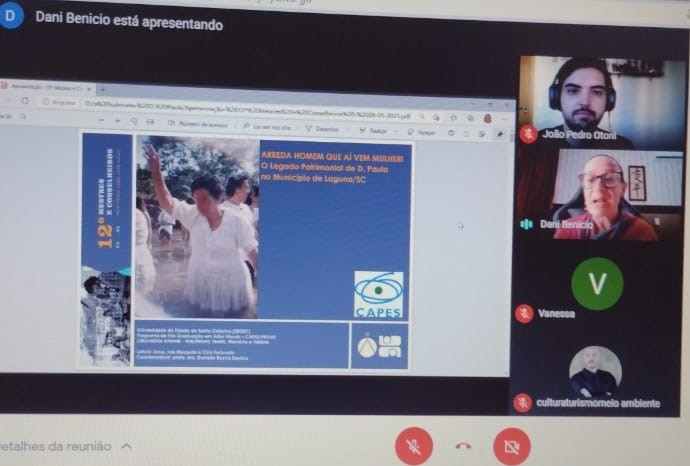Select Vanessa's green V avatar
Image resolution: width=690 pixels, height=466 pixels.
coord(597,283)
